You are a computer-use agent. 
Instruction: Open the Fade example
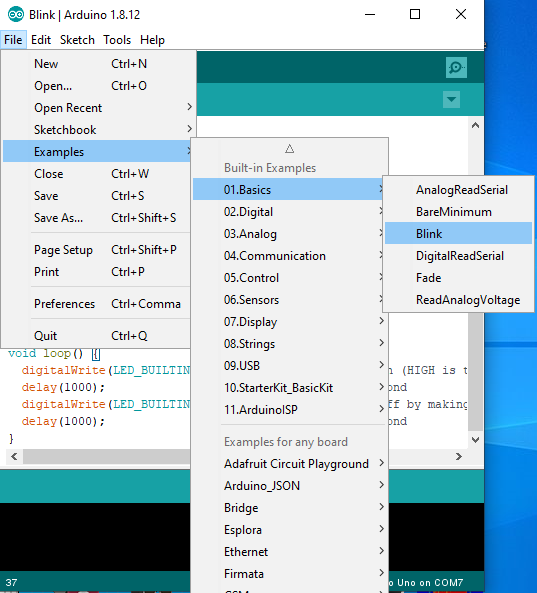pyautogui.click(x=458, y=277)
